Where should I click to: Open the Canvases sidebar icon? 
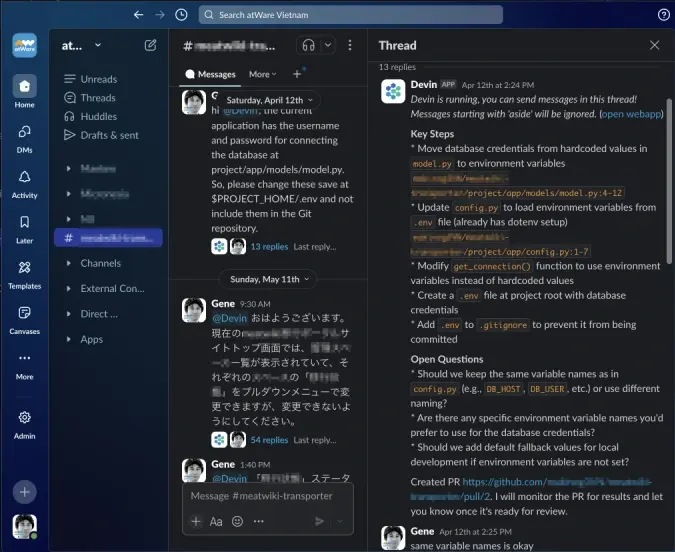point(25,320)
